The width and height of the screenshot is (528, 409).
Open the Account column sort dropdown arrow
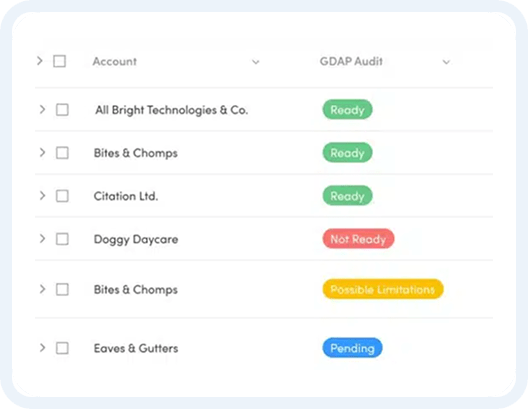click(x=256, y=62)
